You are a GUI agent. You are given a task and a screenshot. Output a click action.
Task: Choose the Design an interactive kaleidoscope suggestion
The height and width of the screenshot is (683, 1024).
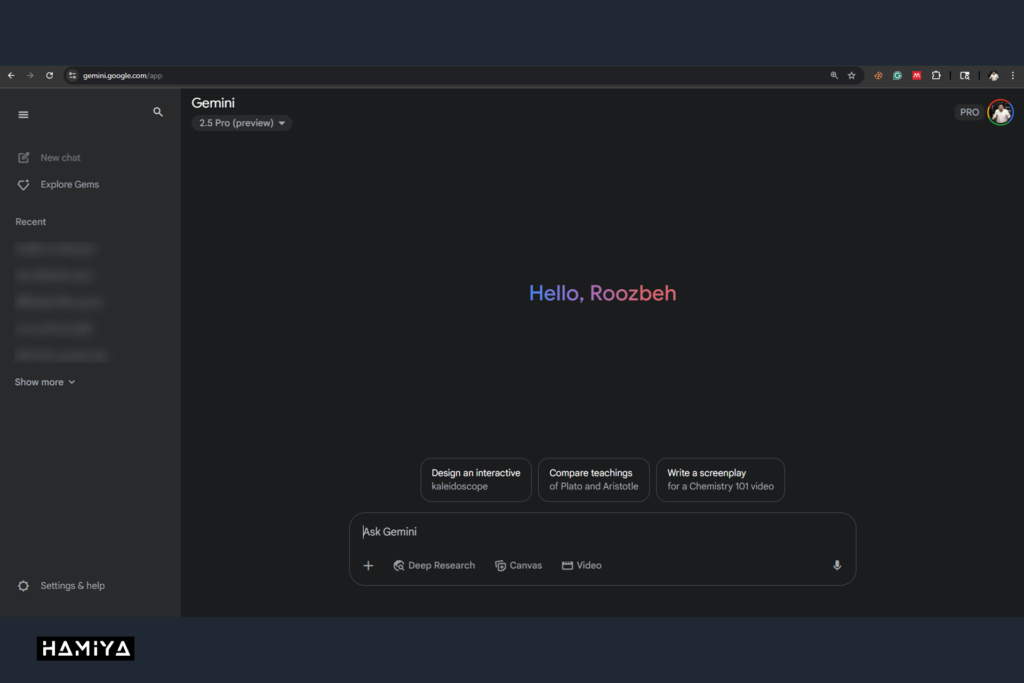(476, 480)
